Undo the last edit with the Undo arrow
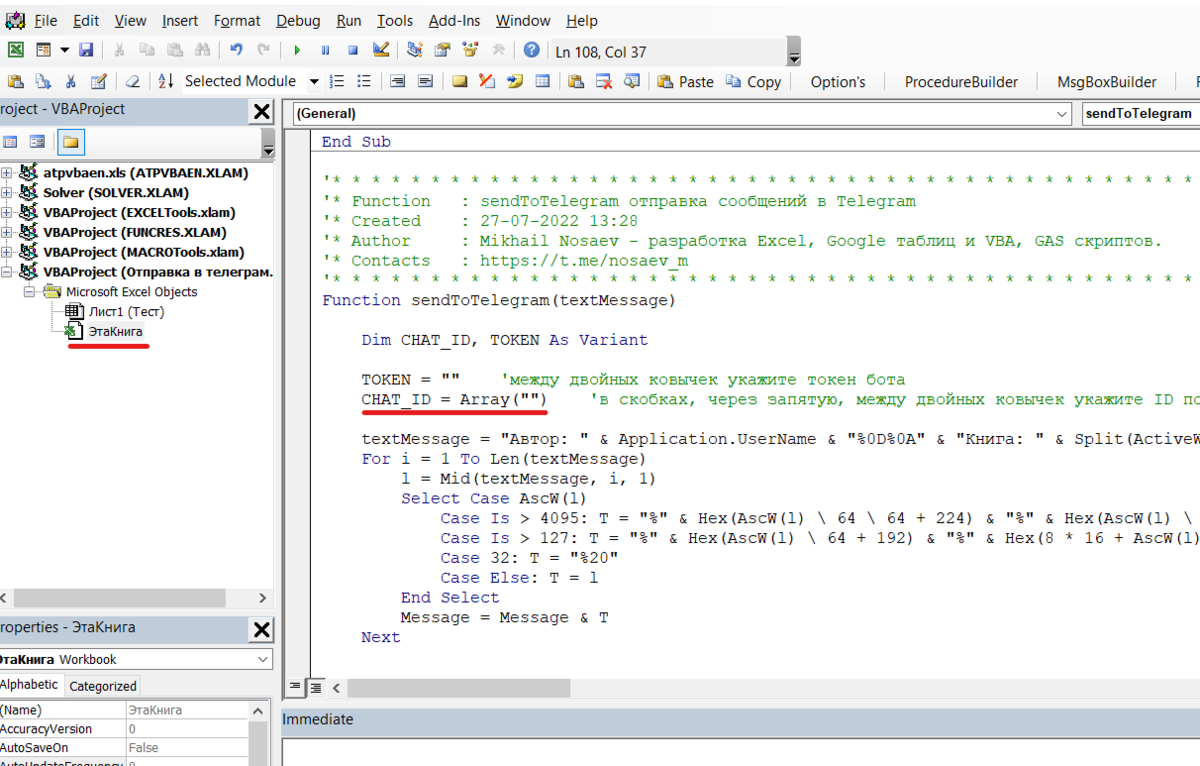The height and width of the screenshot is (766, 1200). pyautogui.click(x=236, y=50)
